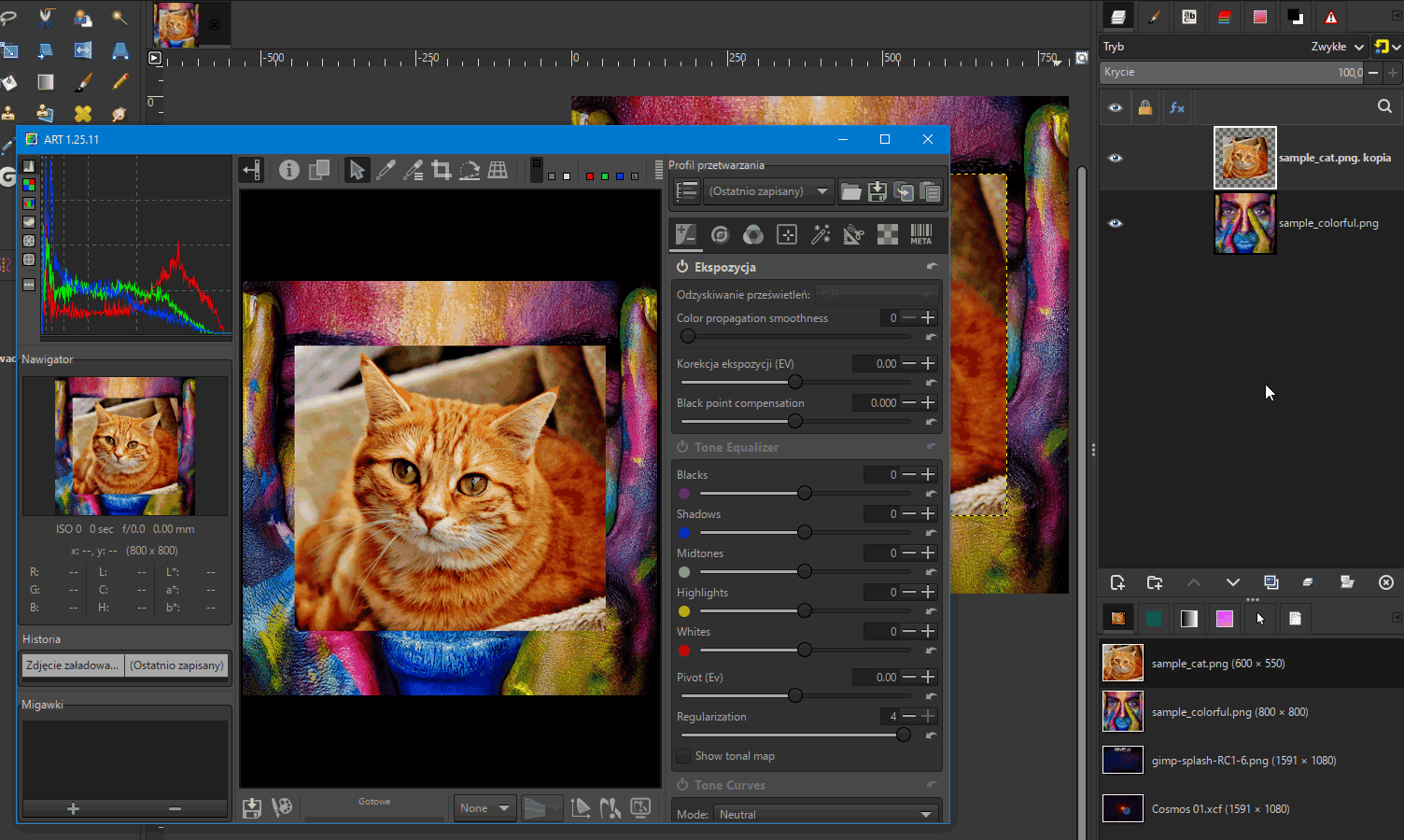Image resolution: width=1404 pixels, height=840 pixels.
Task: Pick the white balance eyedropper tool
Action: [x=385, y=170]
